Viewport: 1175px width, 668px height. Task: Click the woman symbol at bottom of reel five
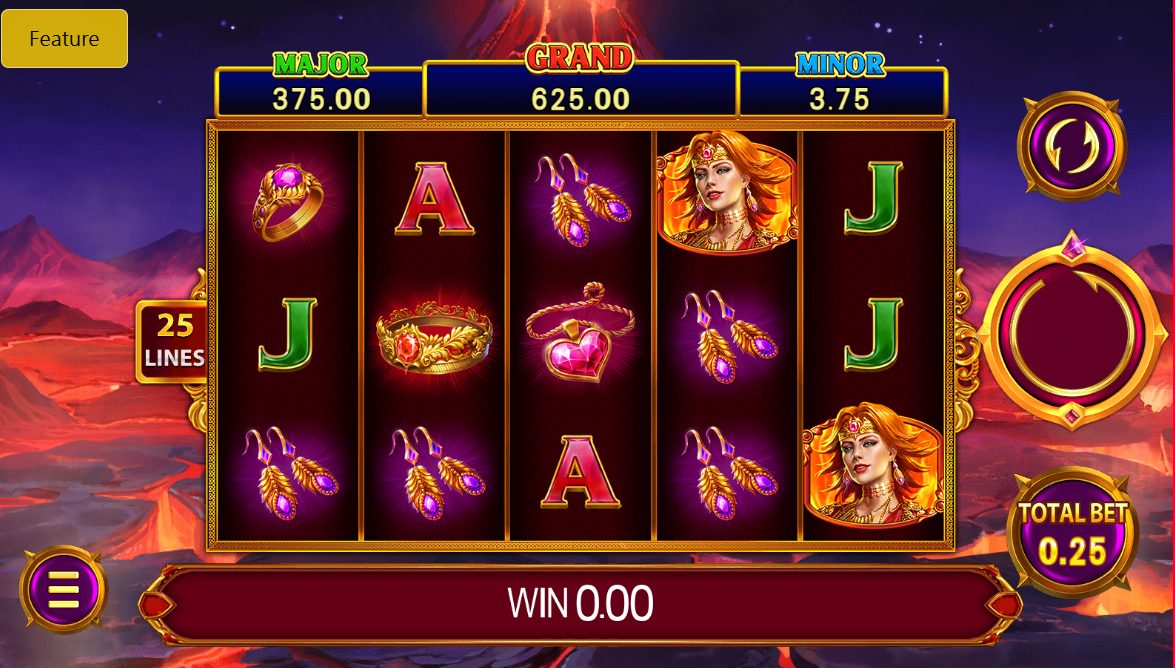tap(873, 465)
